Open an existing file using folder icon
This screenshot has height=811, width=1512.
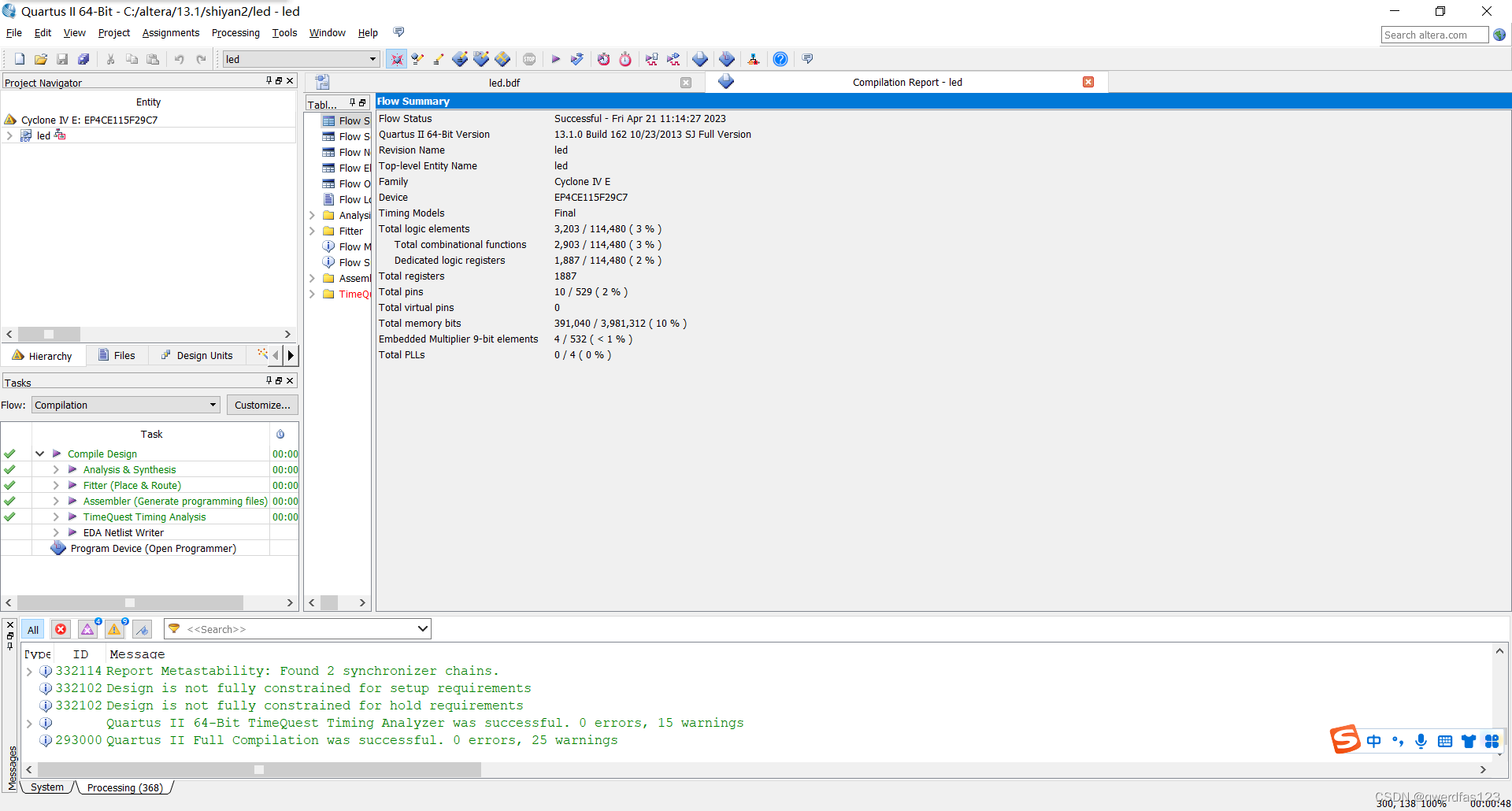[x=41, y=59]
